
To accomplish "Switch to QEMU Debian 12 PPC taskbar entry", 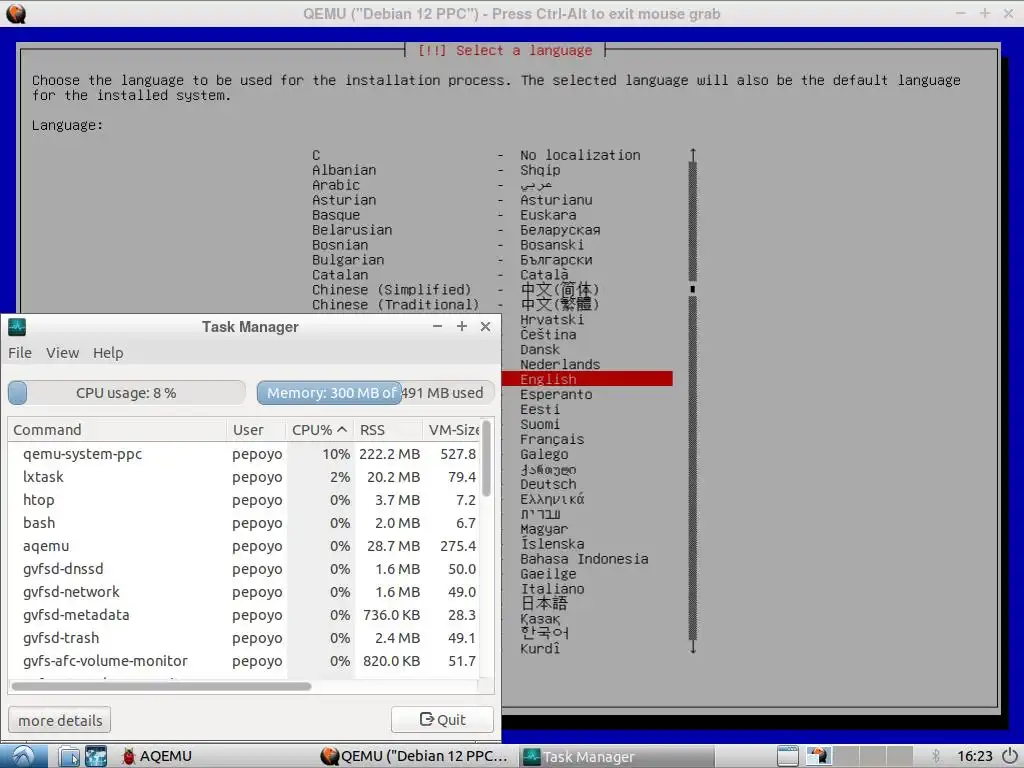I will [x=414, y=756].
